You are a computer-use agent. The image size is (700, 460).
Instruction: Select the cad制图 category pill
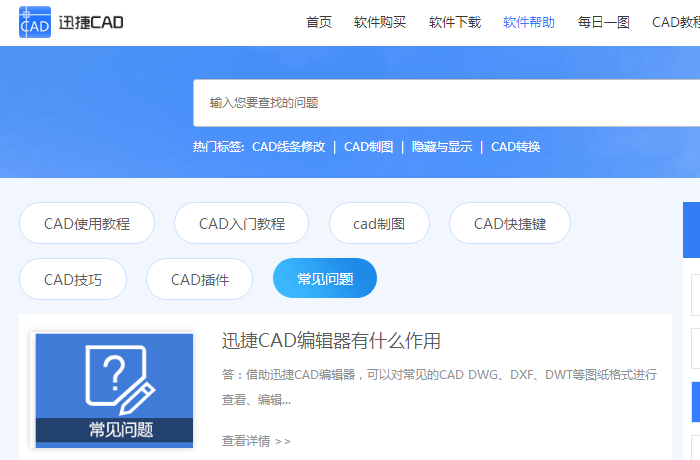pyautogui.click(x=379, y=223)
